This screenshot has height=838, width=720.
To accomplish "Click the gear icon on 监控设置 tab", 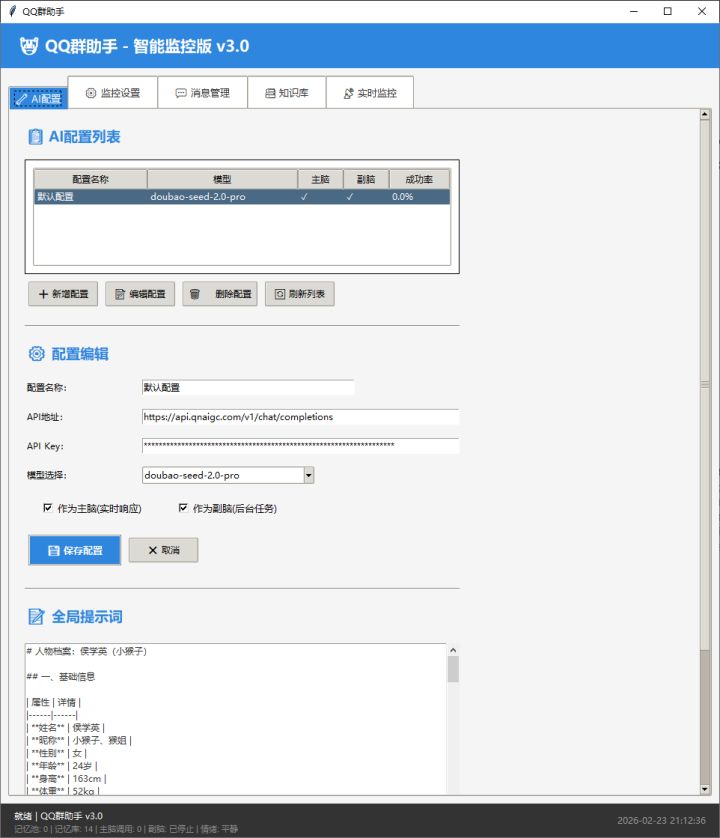I will (x=91, y=93).
